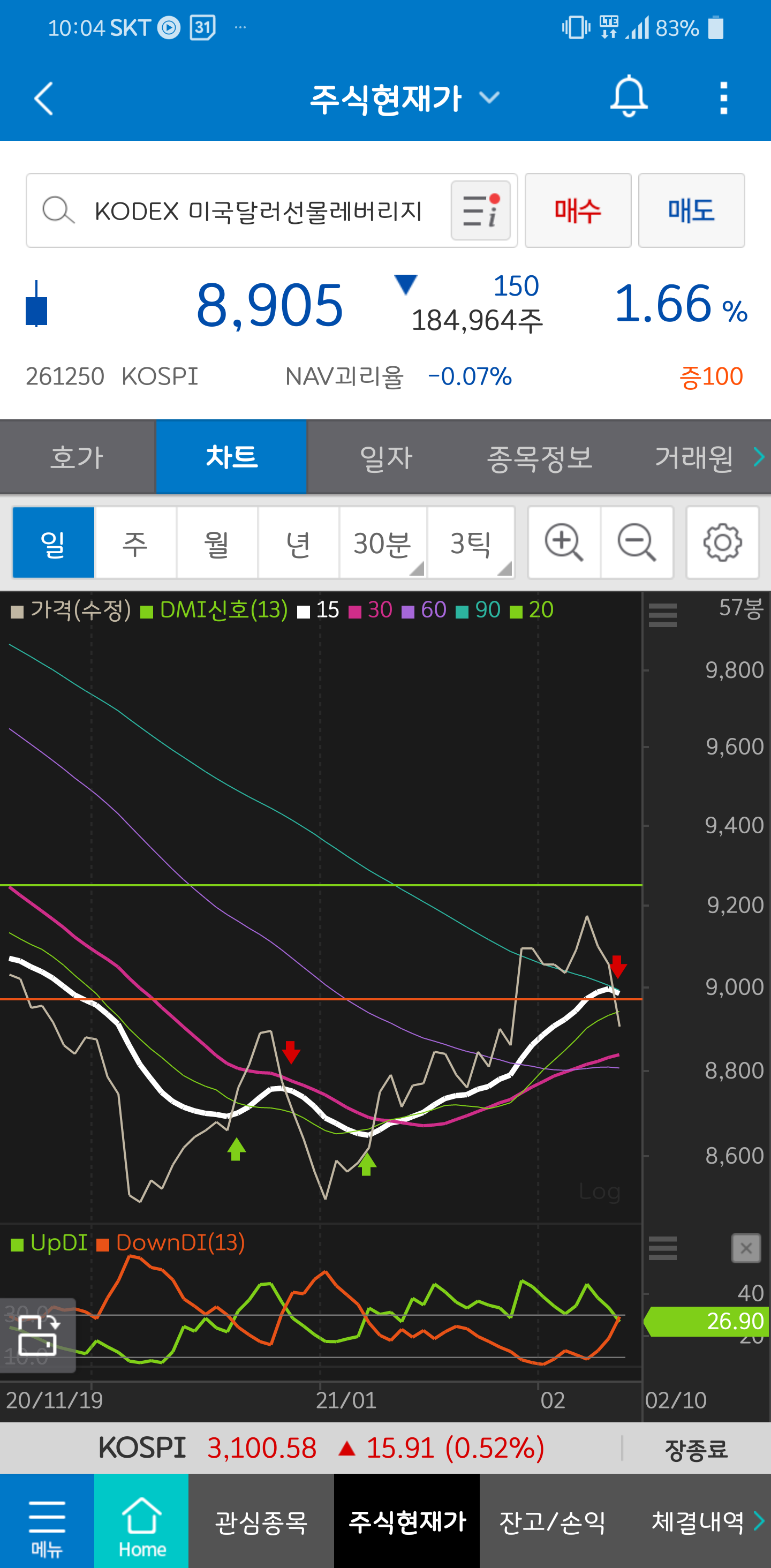Zoom out the chart
This screenshot has height=1568, width=771.
[637, 542]
